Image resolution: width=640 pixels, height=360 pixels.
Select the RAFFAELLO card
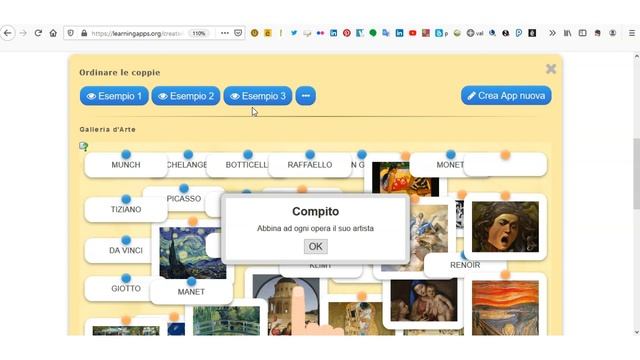click(310, 165)
